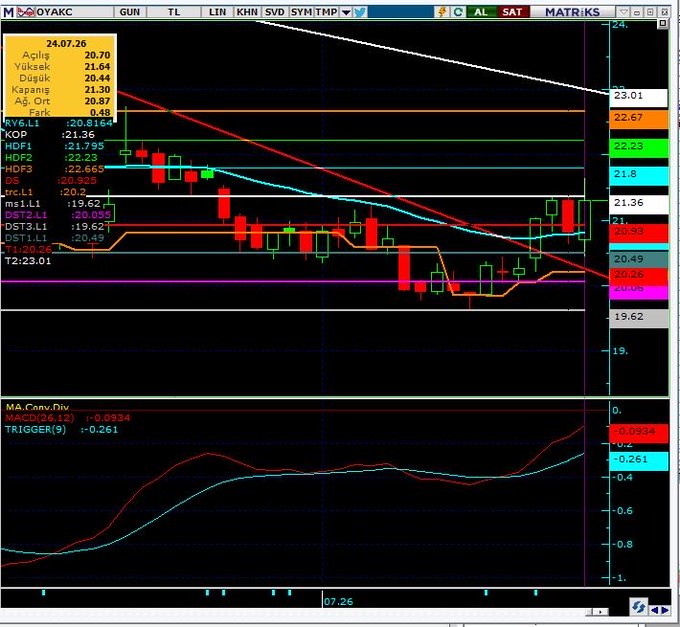The height and width of the screenshot is (627, 680).
Task: Open the KHN toolbar item
Action: click(x=247, y=12)
